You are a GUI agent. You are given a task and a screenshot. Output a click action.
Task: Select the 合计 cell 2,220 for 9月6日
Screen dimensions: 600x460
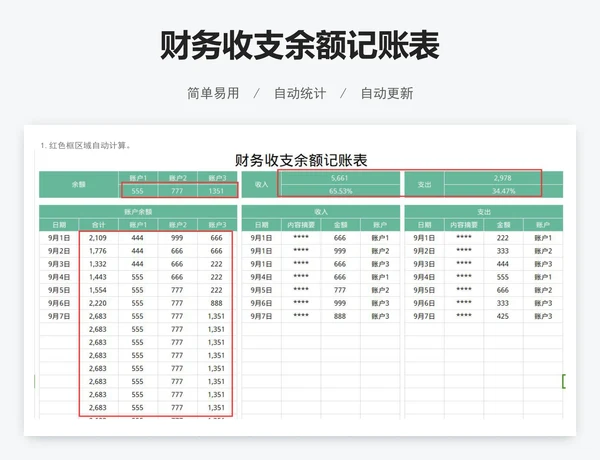click(x=98, y=303)
